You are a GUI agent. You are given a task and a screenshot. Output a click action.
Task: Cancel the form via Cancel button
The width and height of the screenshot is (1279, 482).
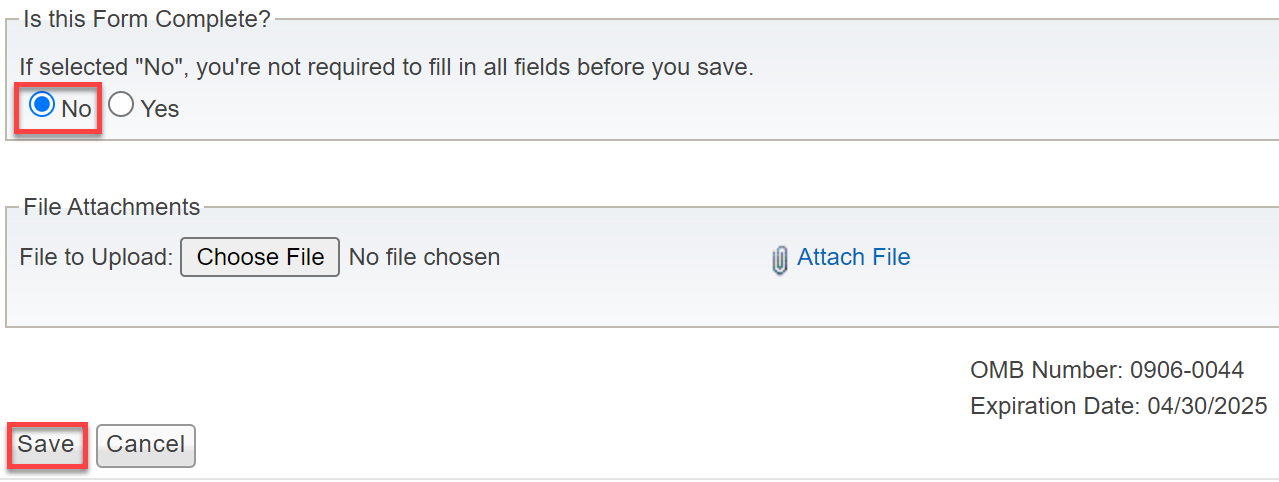coord(146,445)
